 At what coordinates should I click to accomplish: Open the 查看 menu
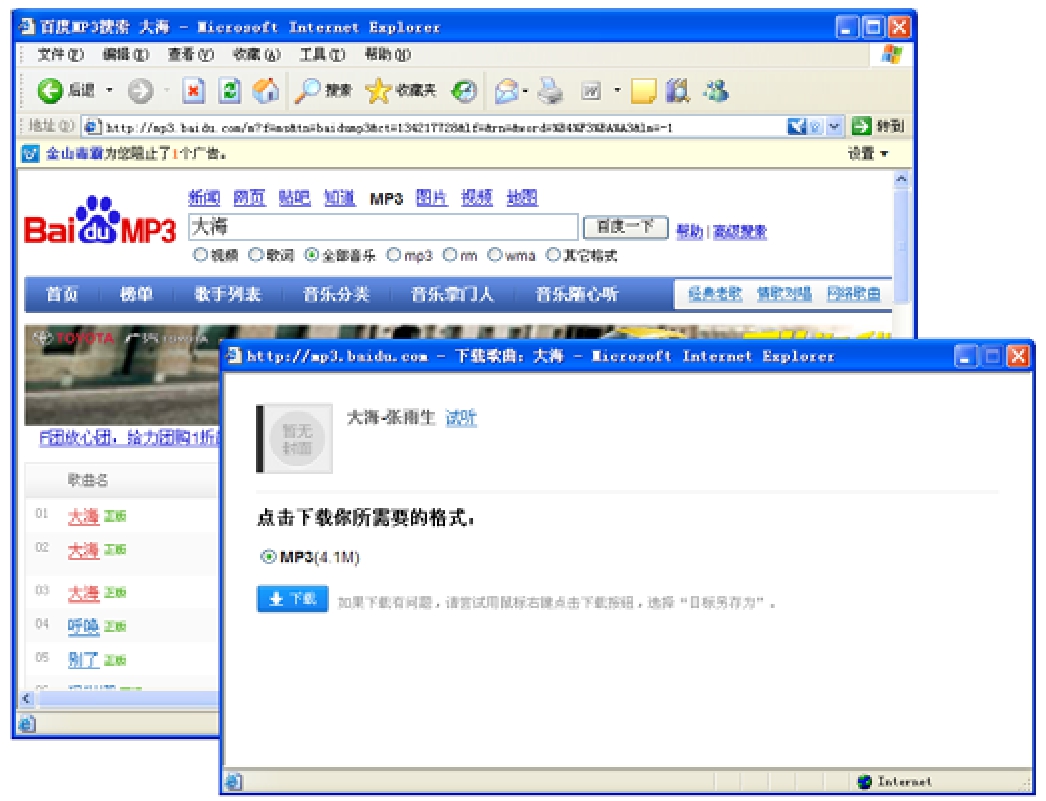(x=191, y=55)
